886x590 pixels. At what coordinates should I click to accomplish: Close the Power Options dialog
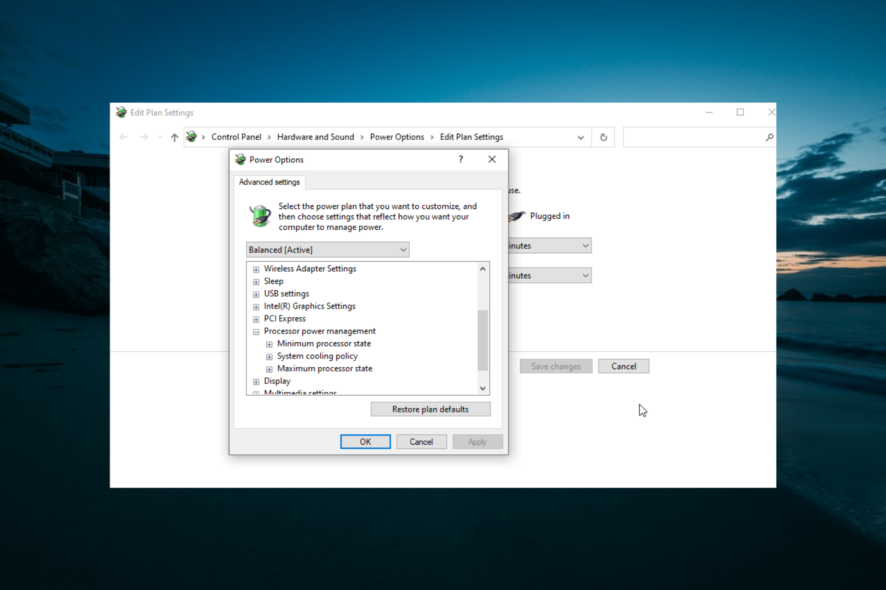click(x=492, y=159)
